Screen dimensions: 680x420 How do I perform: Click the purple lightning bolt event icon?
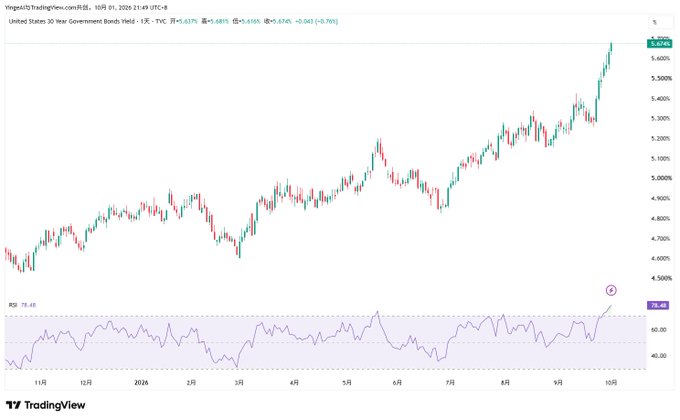(611, 290)
